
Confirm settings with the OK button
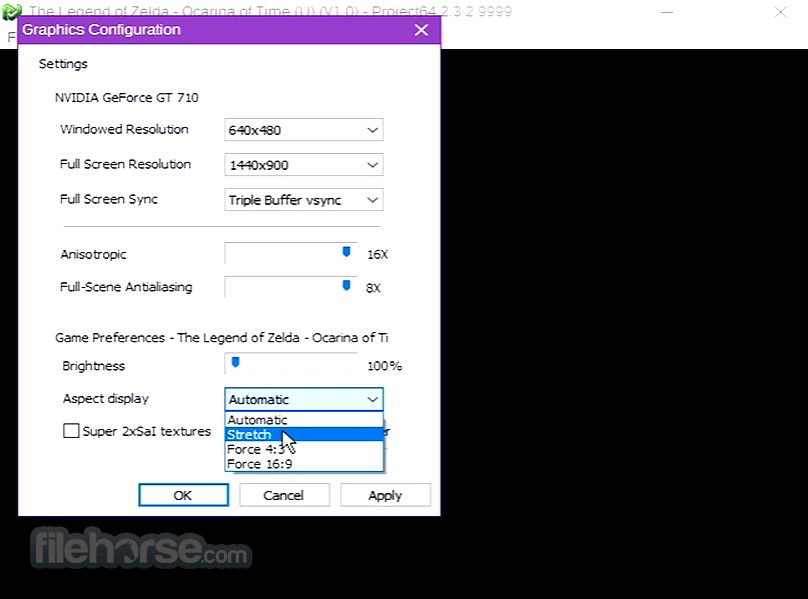click(183, 495)
